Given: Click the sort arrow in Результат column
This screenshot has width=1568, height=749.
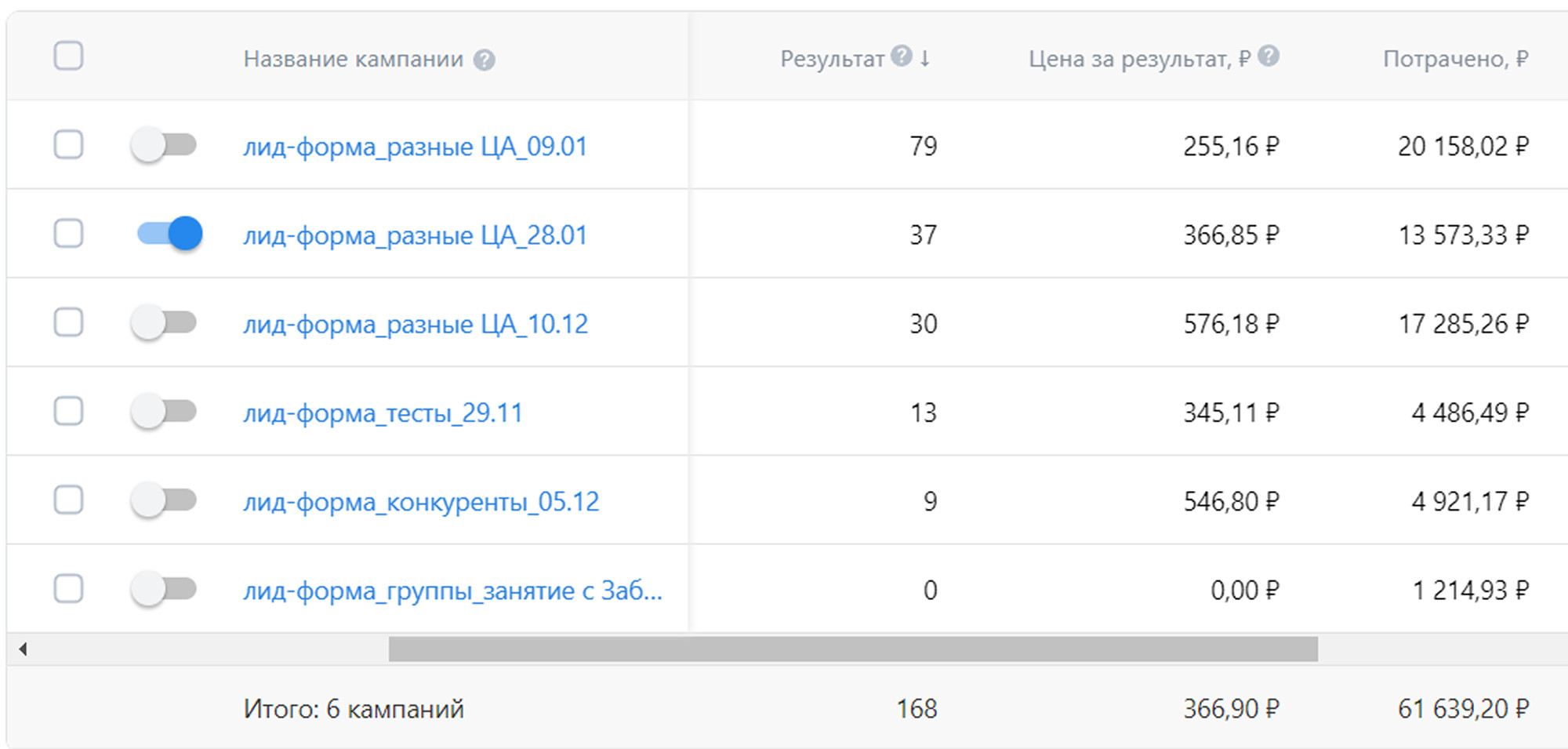Looking at the screenshot, I should coord(925,58).
